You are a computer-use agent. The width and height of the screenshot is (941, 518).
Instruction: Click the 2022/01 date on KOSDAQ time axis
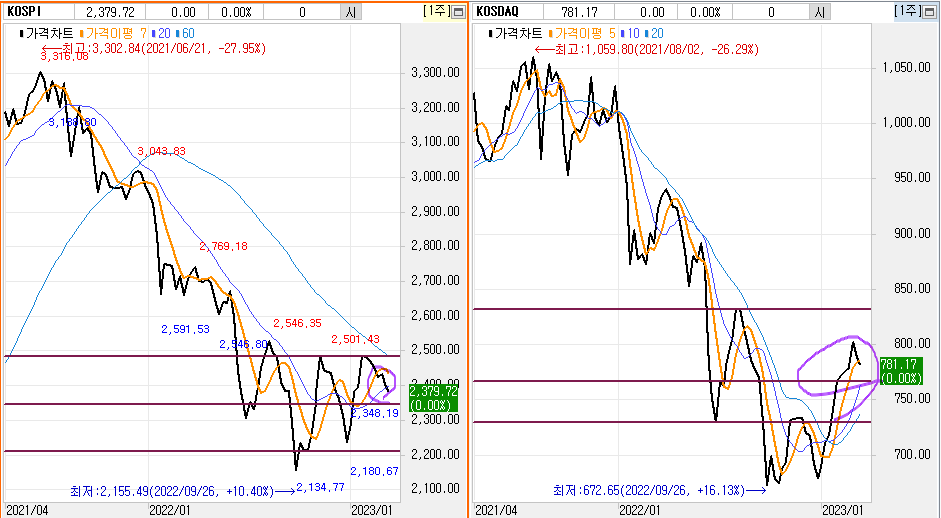click(x=640, y=510)
